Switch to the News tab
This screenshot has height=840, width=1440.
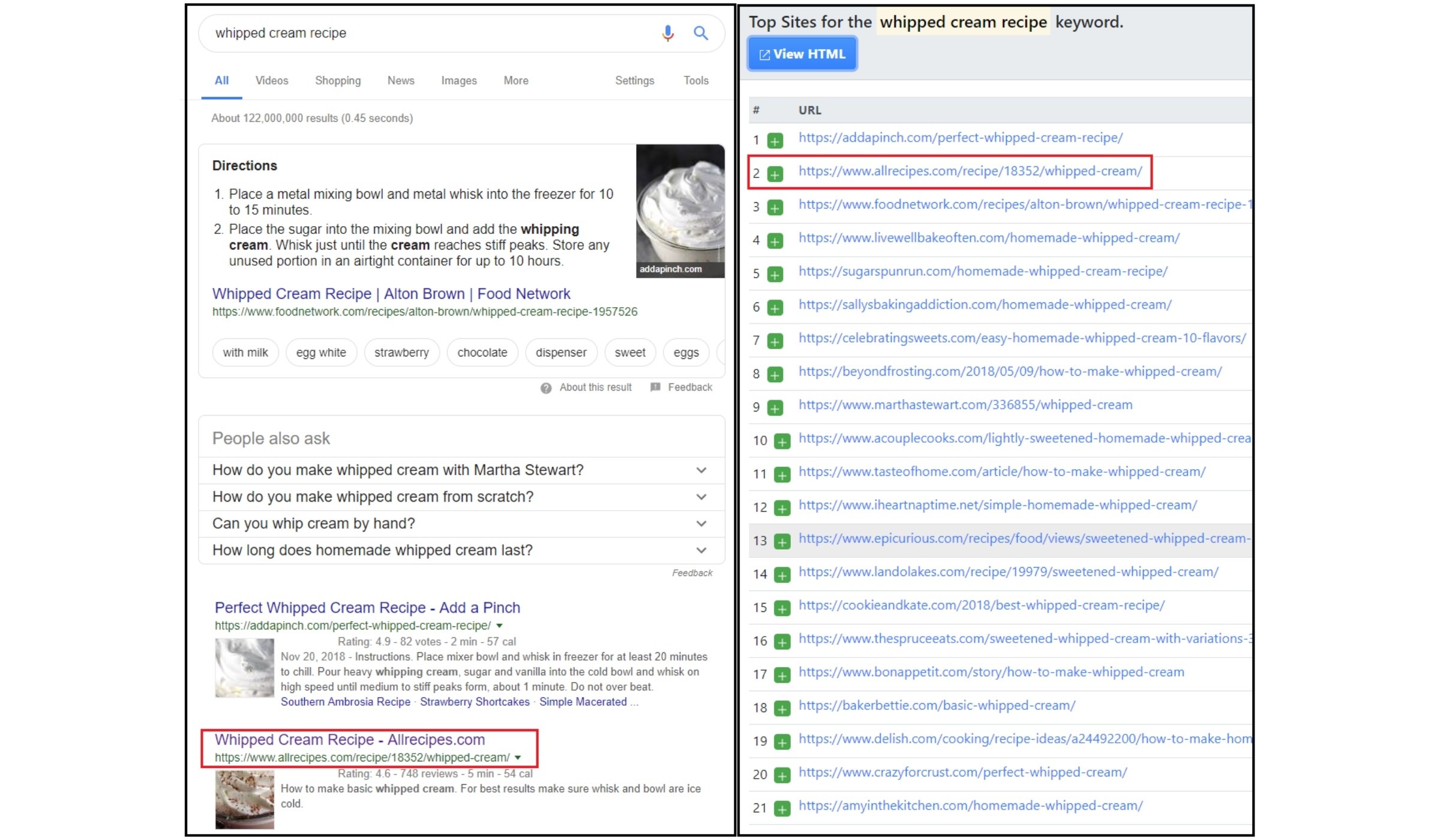401,80
